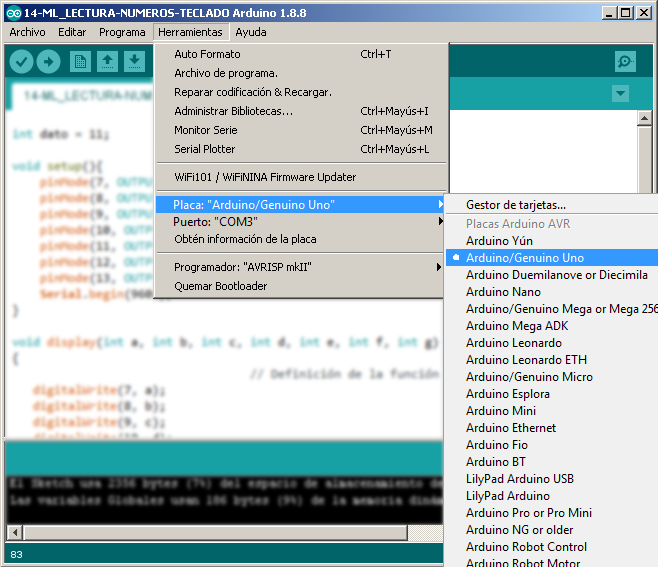Select the Arduino/Genuino Uno board option
Screen dimensions: 658x567
551,258
